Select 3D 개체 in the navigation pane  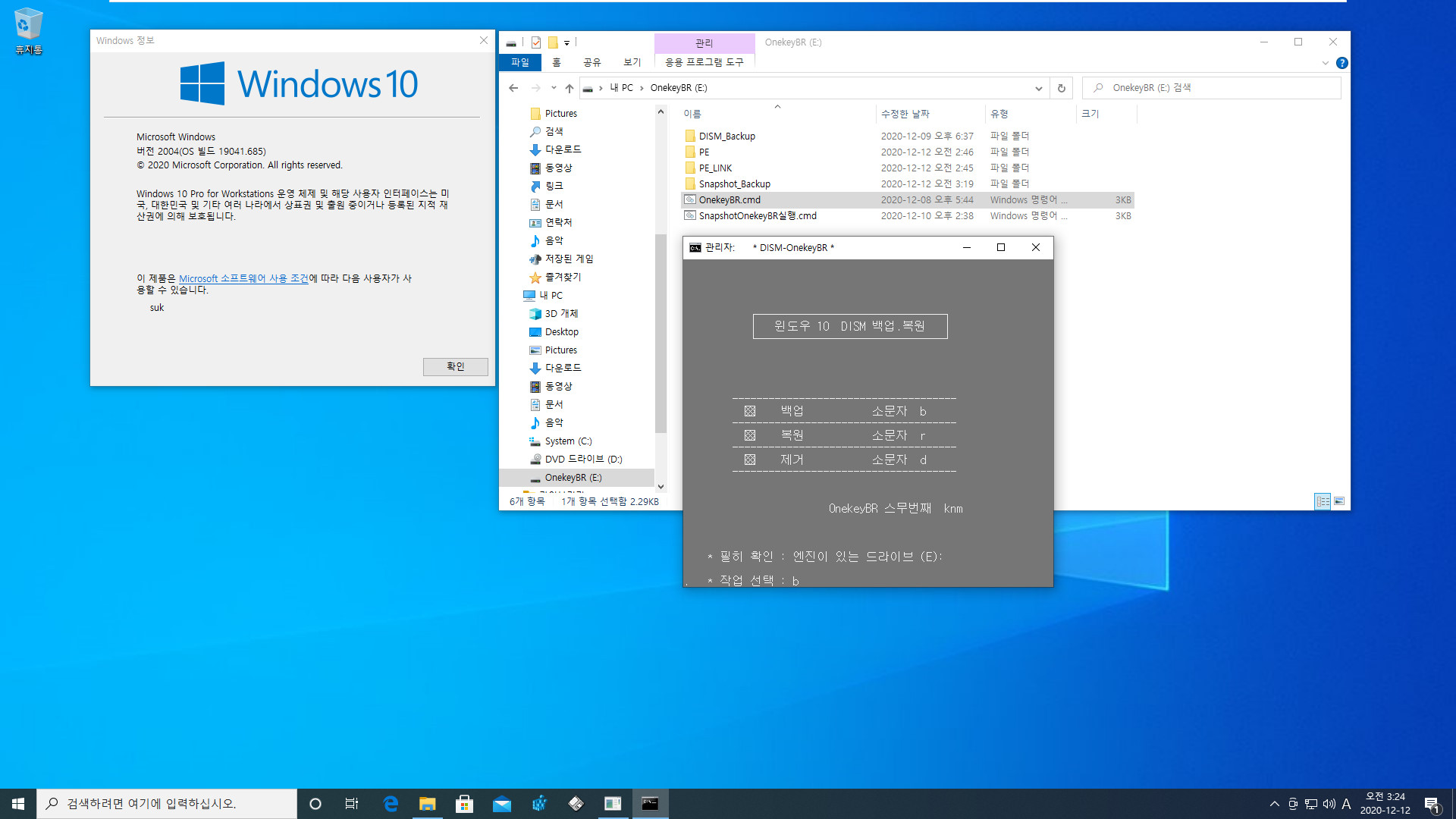pos(561,314)
